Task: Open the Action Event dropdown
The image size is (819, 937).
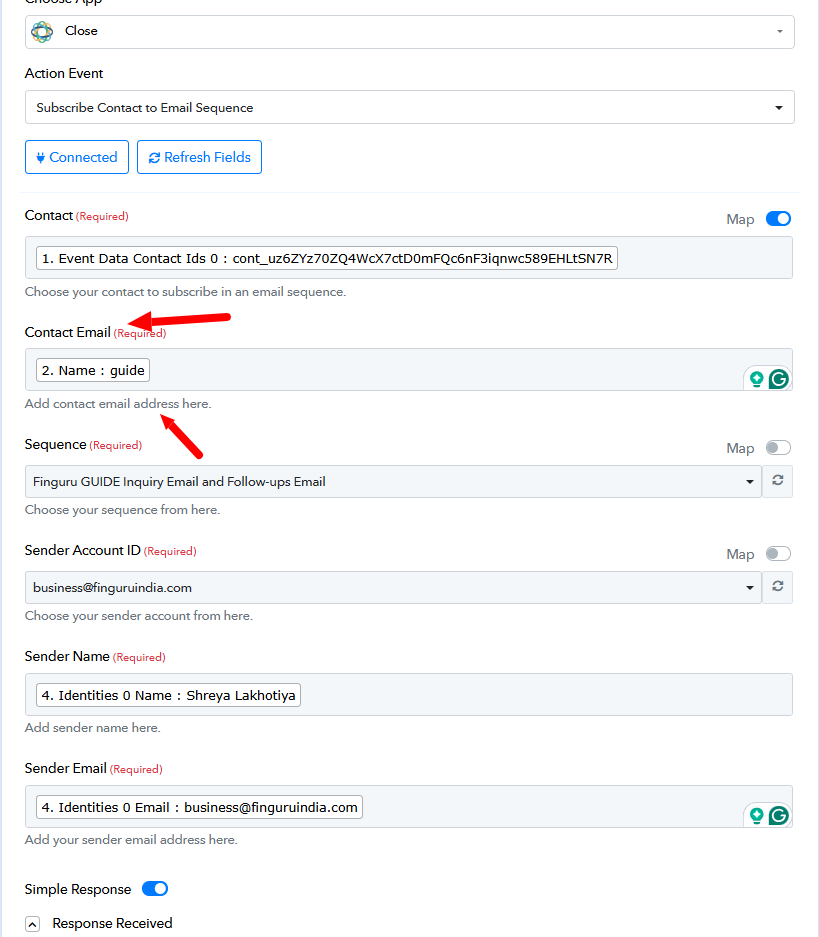Action: pos(409,108)
